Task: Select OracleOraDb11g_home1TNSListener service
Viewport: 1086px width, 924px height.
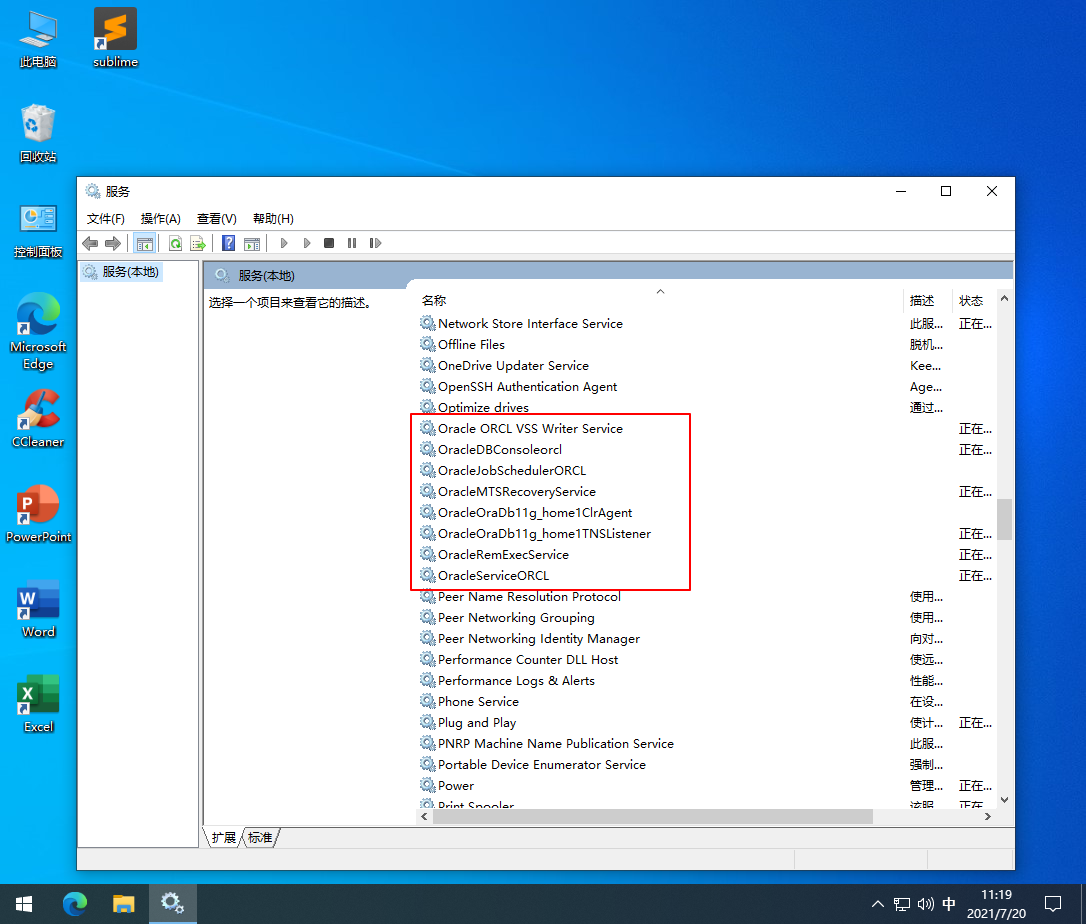Action: [544, 533]
